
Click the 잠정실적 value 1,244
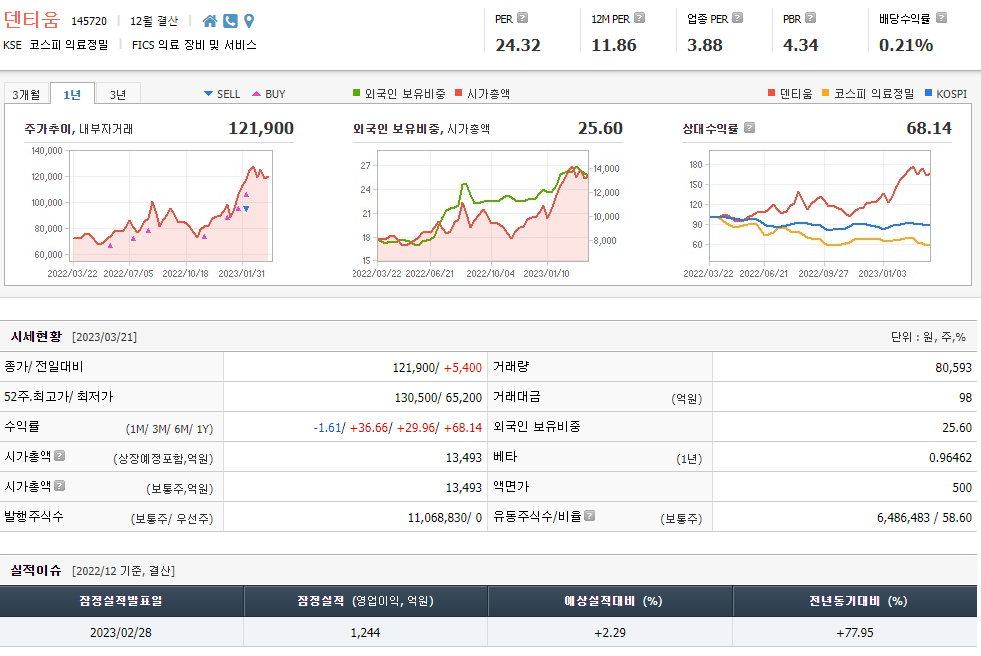tap(365, 632)
